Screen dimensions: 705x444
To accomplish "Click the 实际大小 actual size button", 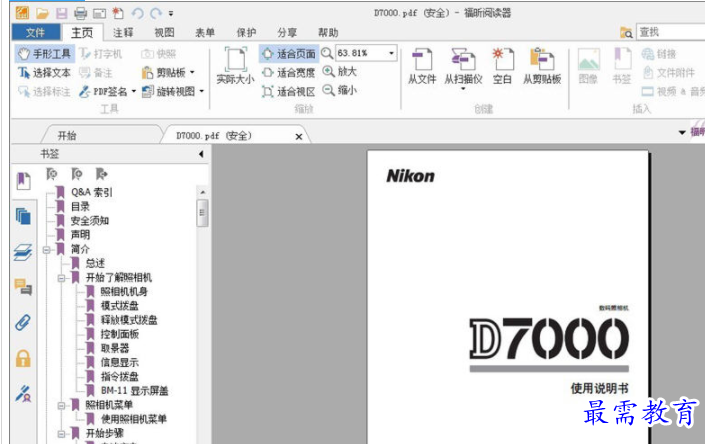I will 236,65.
